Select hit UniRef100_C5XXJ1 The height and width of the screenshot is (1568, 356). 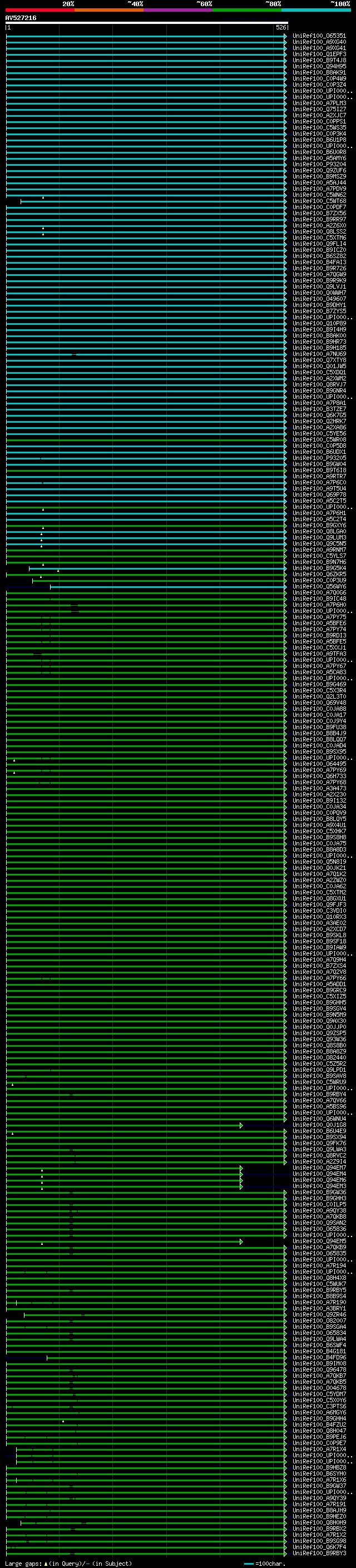click(319, 647)
